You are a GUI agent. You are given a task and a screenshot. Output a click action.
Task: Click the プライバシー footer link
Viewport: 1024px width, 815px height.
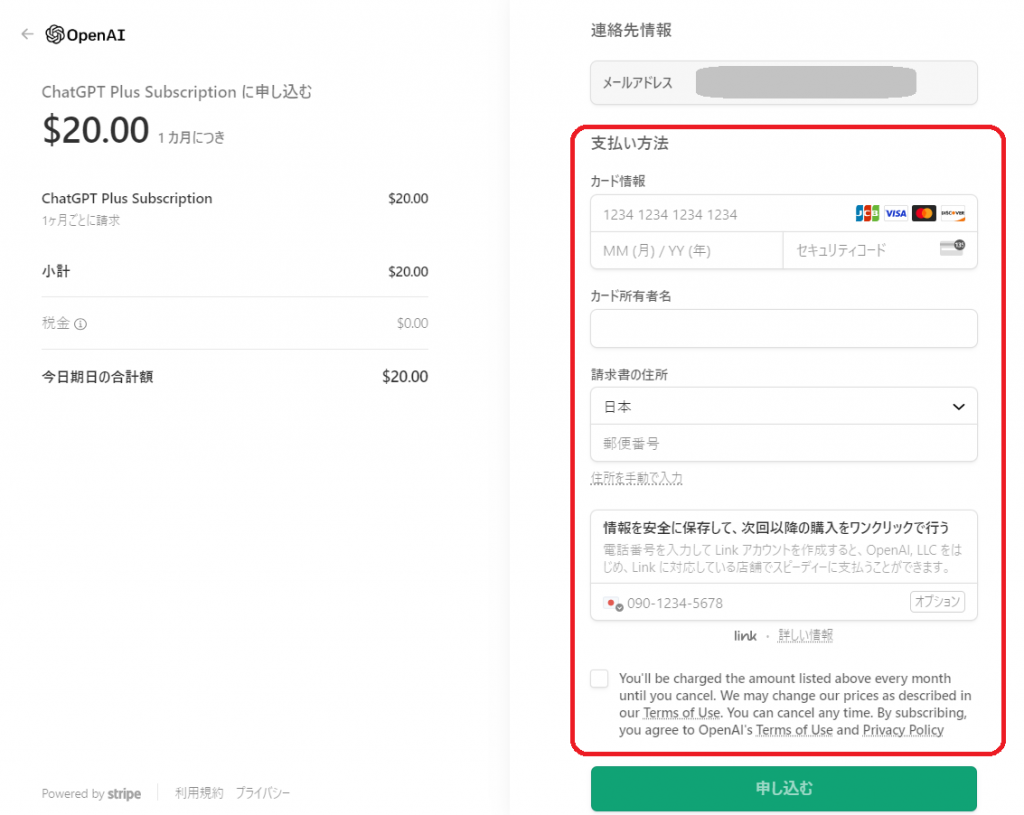point(263,793)
